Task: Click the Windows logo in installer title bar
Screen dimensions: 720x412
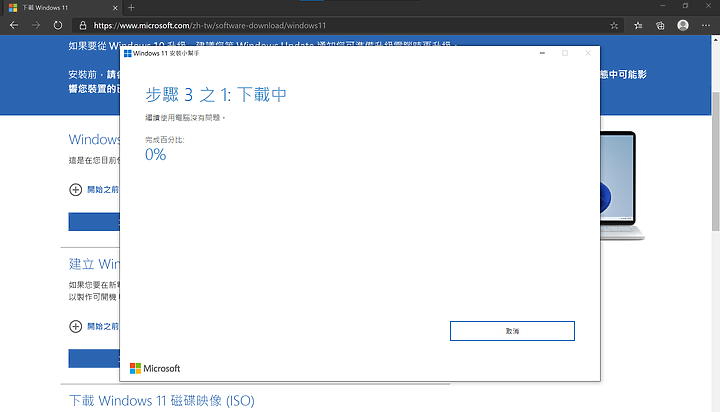Action: (128, 53)
